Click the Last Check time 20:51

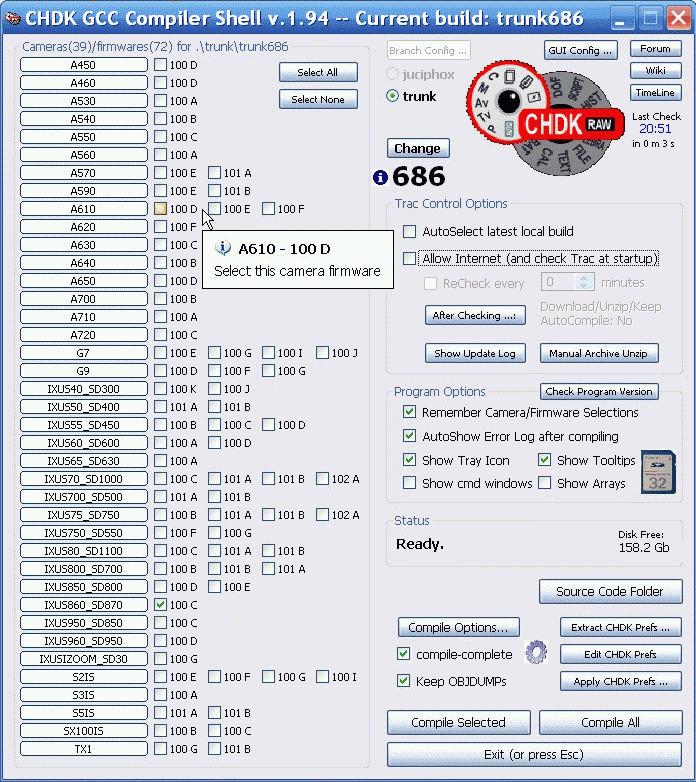[x=655, y=129]
